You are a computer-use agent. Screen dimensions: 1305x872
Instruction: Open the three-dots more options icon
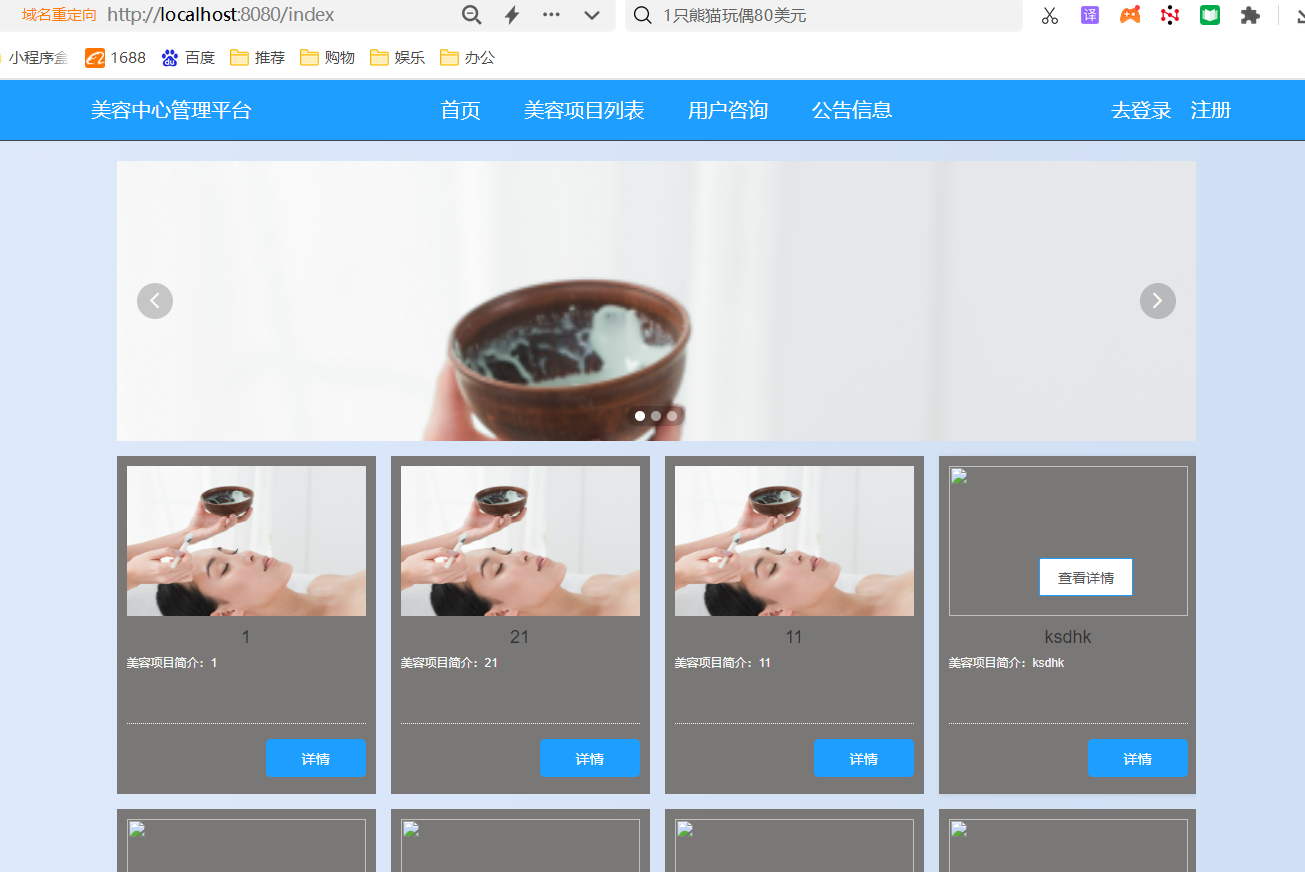[551, 15]
